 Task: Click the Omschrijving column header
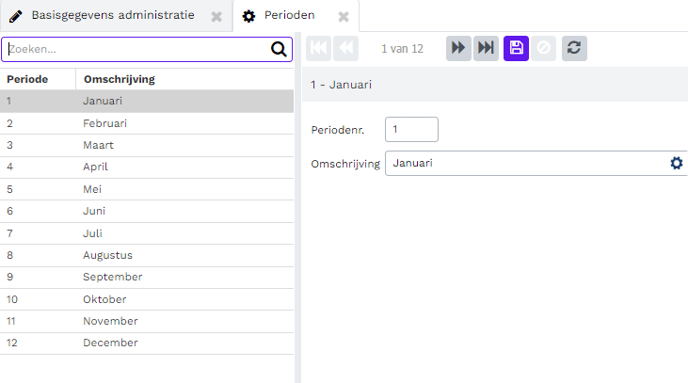tap(119, 79)
